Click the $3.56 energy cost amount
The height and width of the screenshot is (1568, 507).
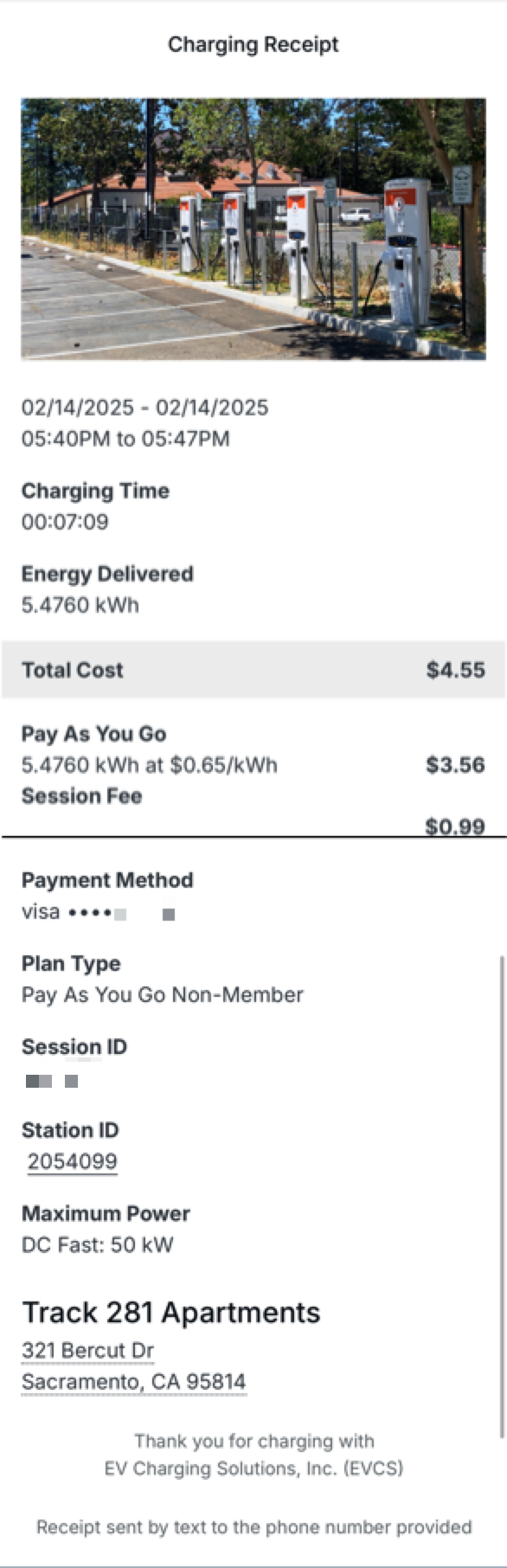[x=455, y=765]
